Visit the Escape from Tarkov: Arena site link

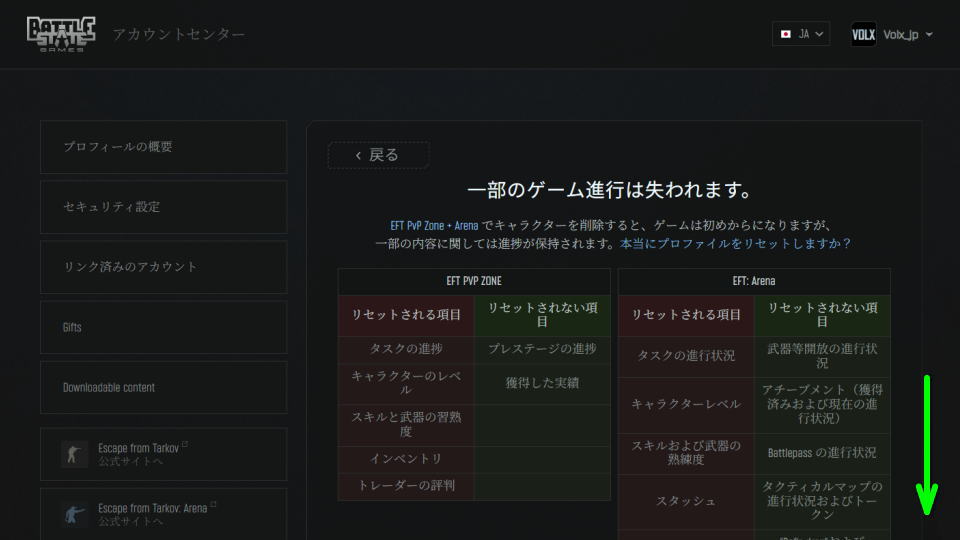(163, 514)
